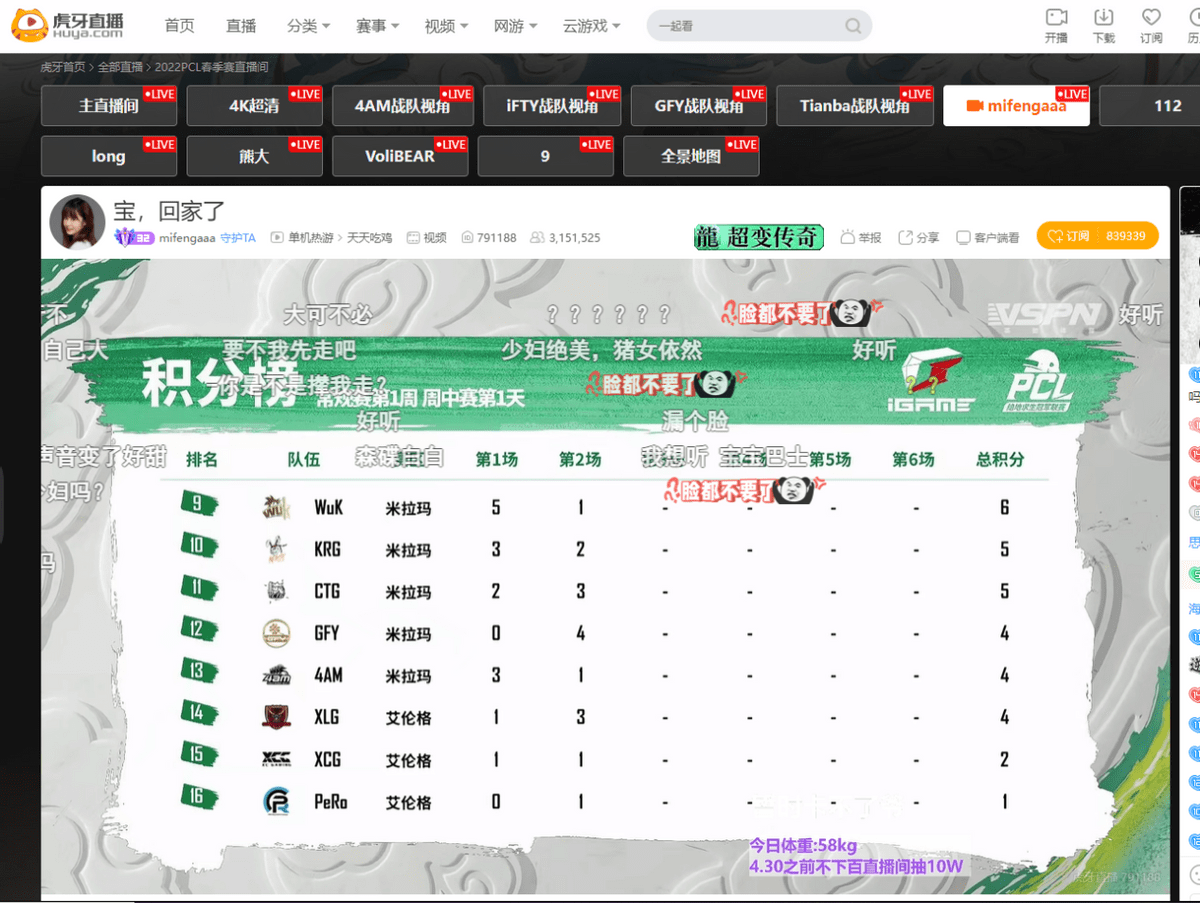Click the 第1场 column header
This screenshot has width=1200, height=903.
coord(497,460)
